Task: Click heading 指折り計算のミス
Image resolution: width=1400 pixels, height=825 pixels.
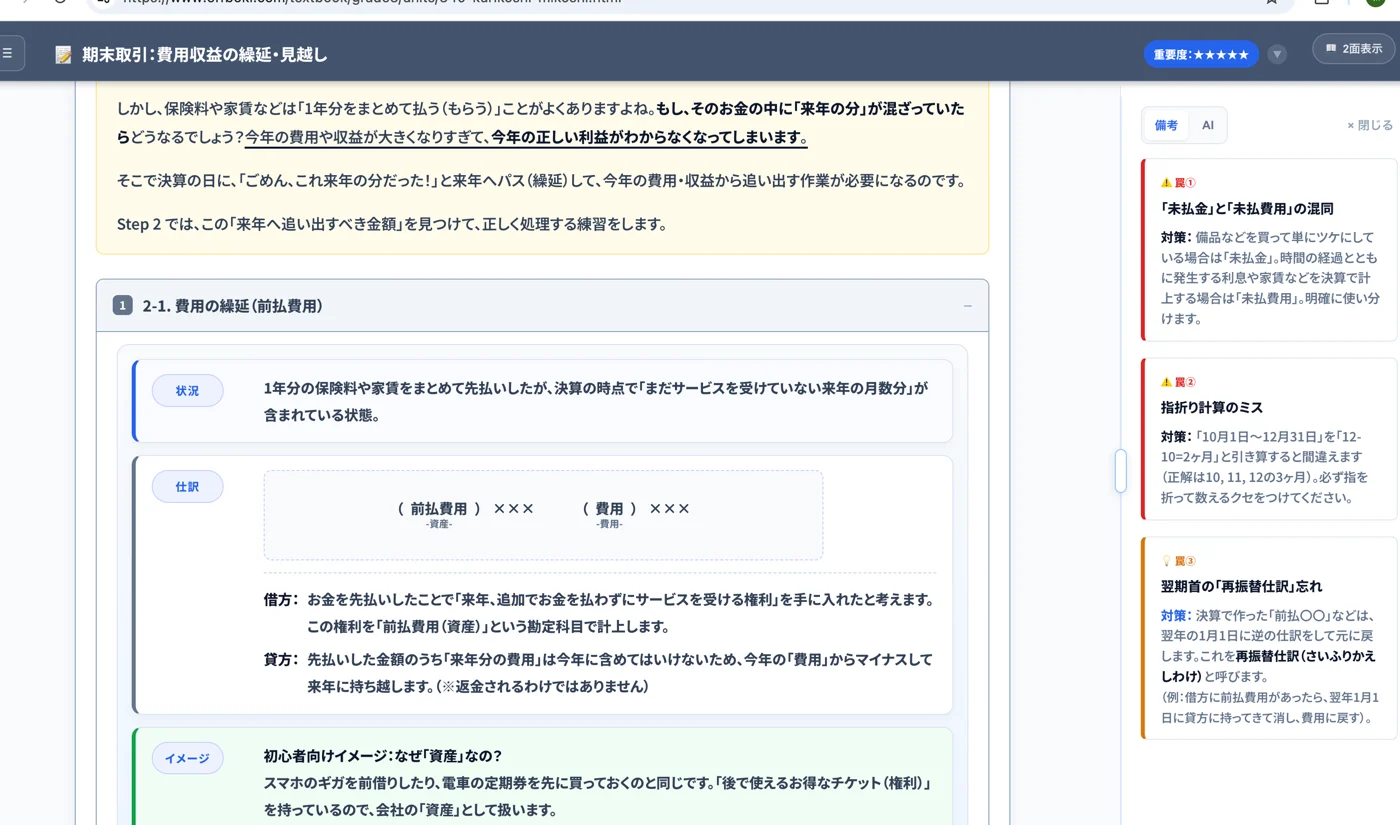Action: [1212, 408]
